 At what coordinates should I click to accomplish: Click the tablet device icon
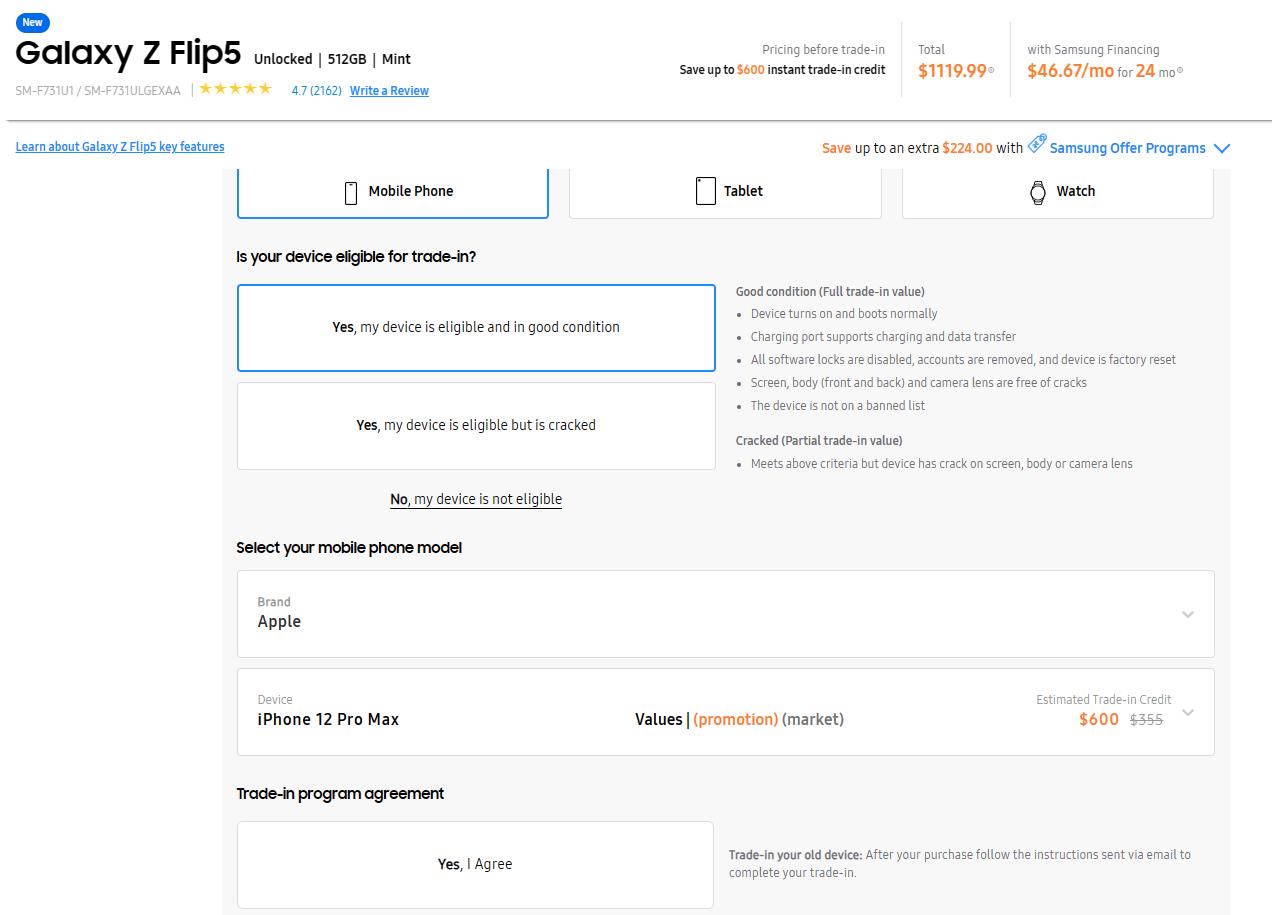tap(705, 191)
